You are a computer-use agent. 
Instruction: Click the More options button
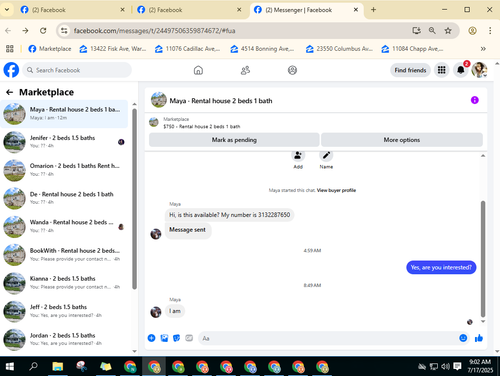pyautogui.click(x=402, y=140)
